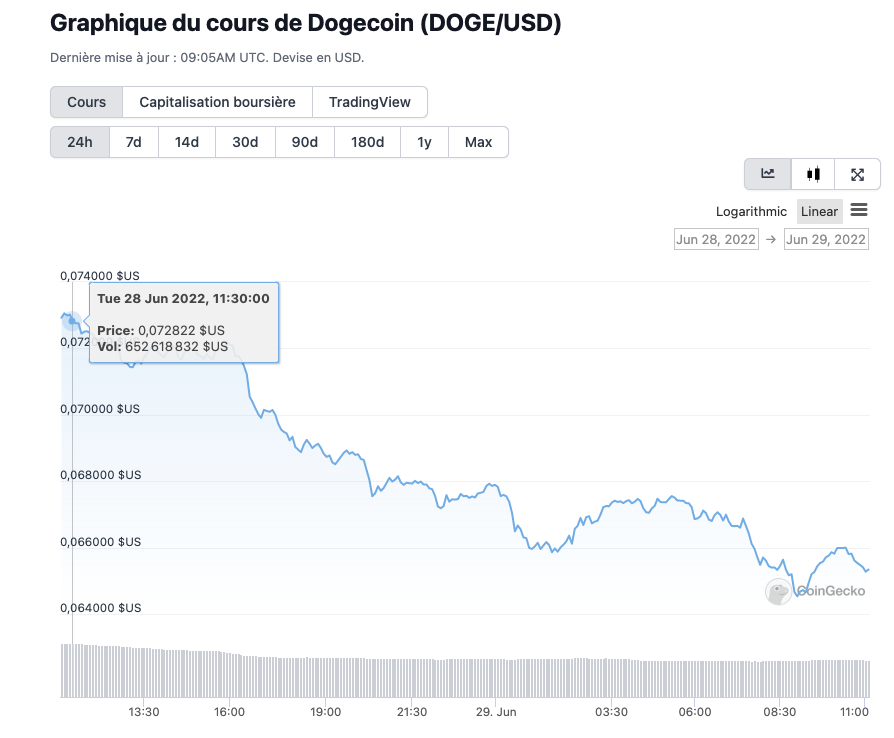This screenshot has height=738, width=894.
Task: Show the 180d price range
Action: coord(367,142)
